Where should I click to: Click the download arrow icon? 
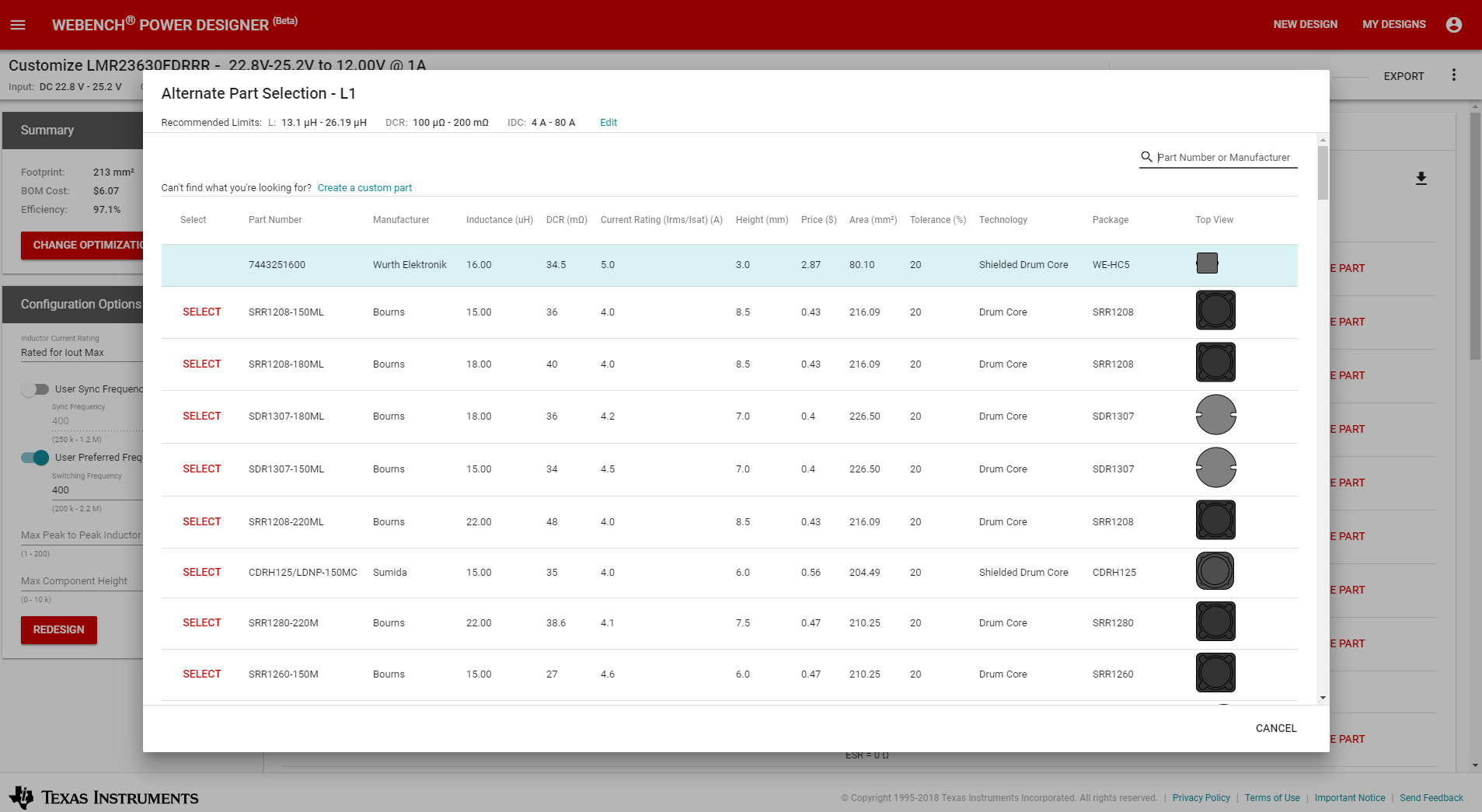point(1421,179)
